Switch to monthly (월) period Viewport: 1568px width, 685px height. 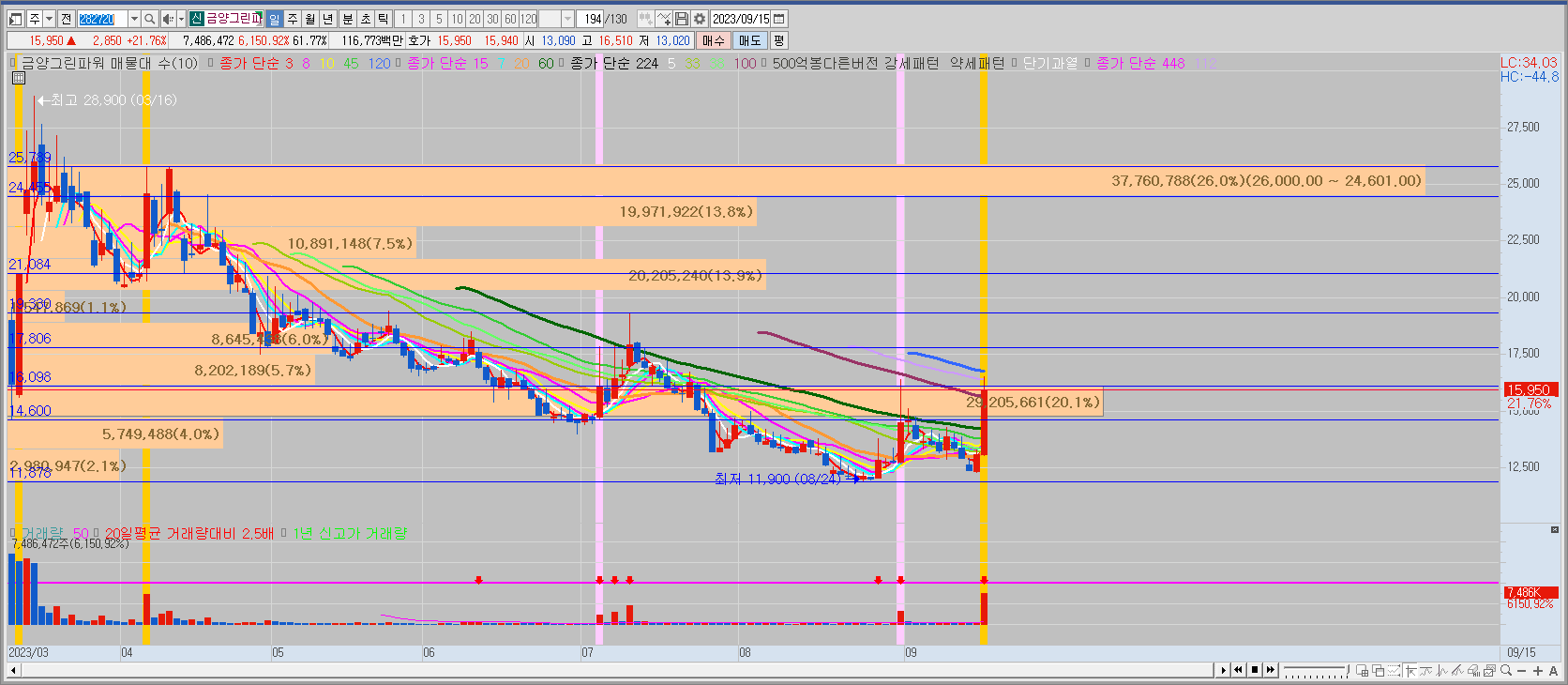click(309, 19)
